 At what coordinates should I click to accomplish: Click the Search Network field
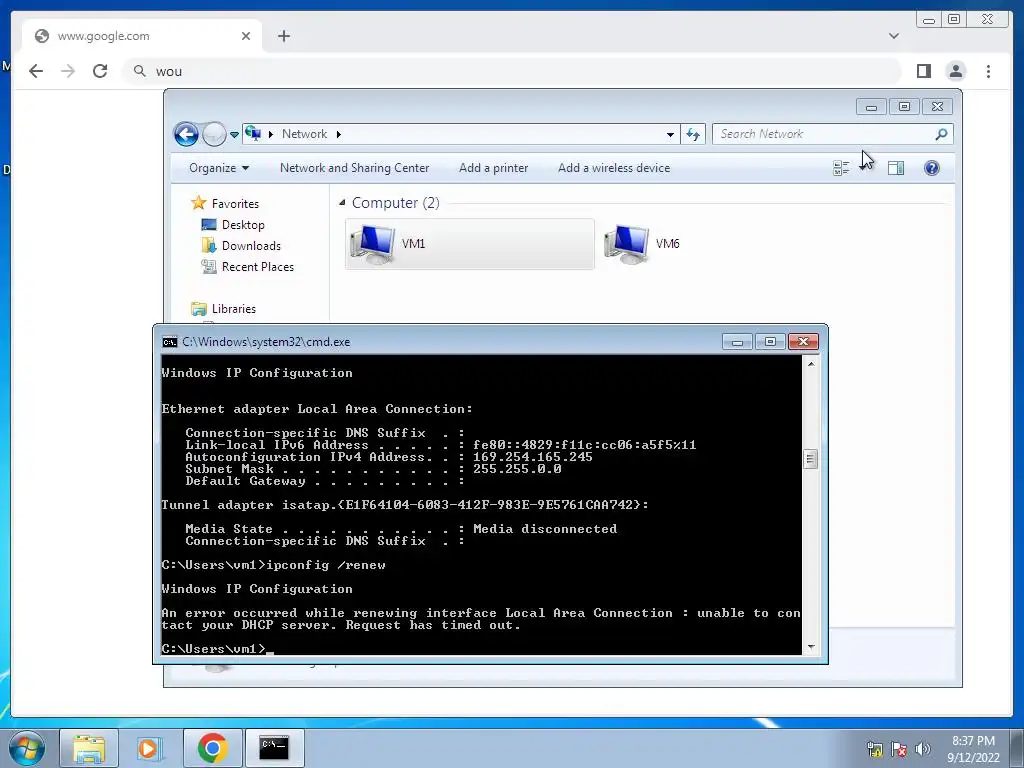coord(833,134)
